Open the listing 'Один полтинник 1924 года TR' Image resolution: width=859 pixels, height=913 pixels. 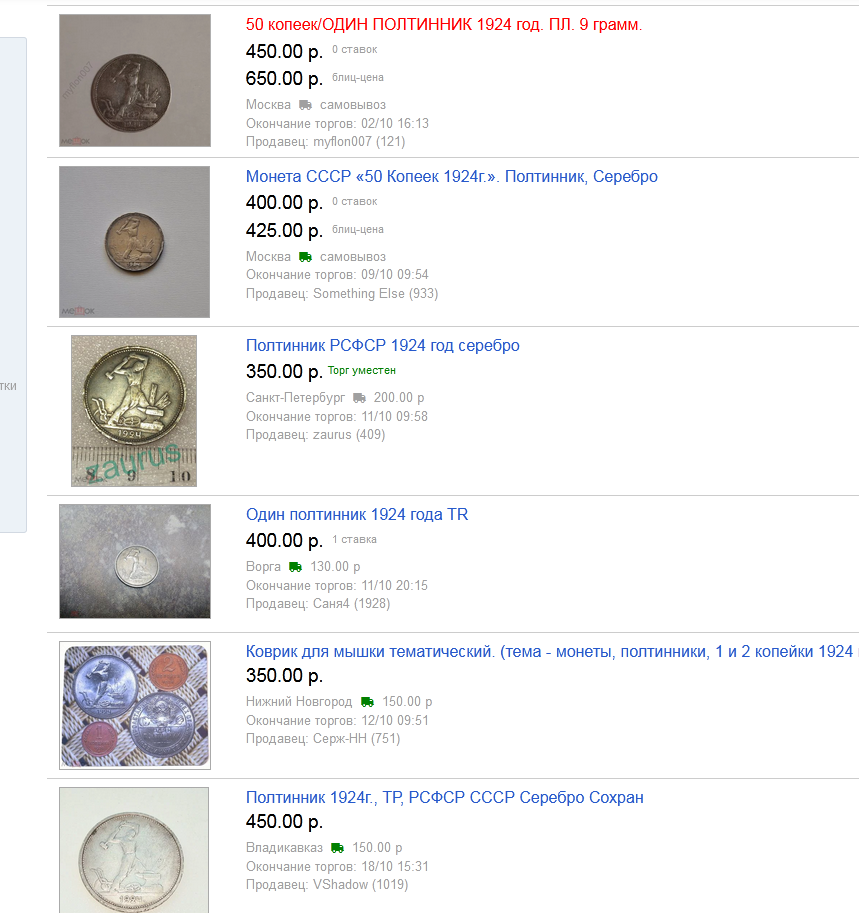[357, 515]
